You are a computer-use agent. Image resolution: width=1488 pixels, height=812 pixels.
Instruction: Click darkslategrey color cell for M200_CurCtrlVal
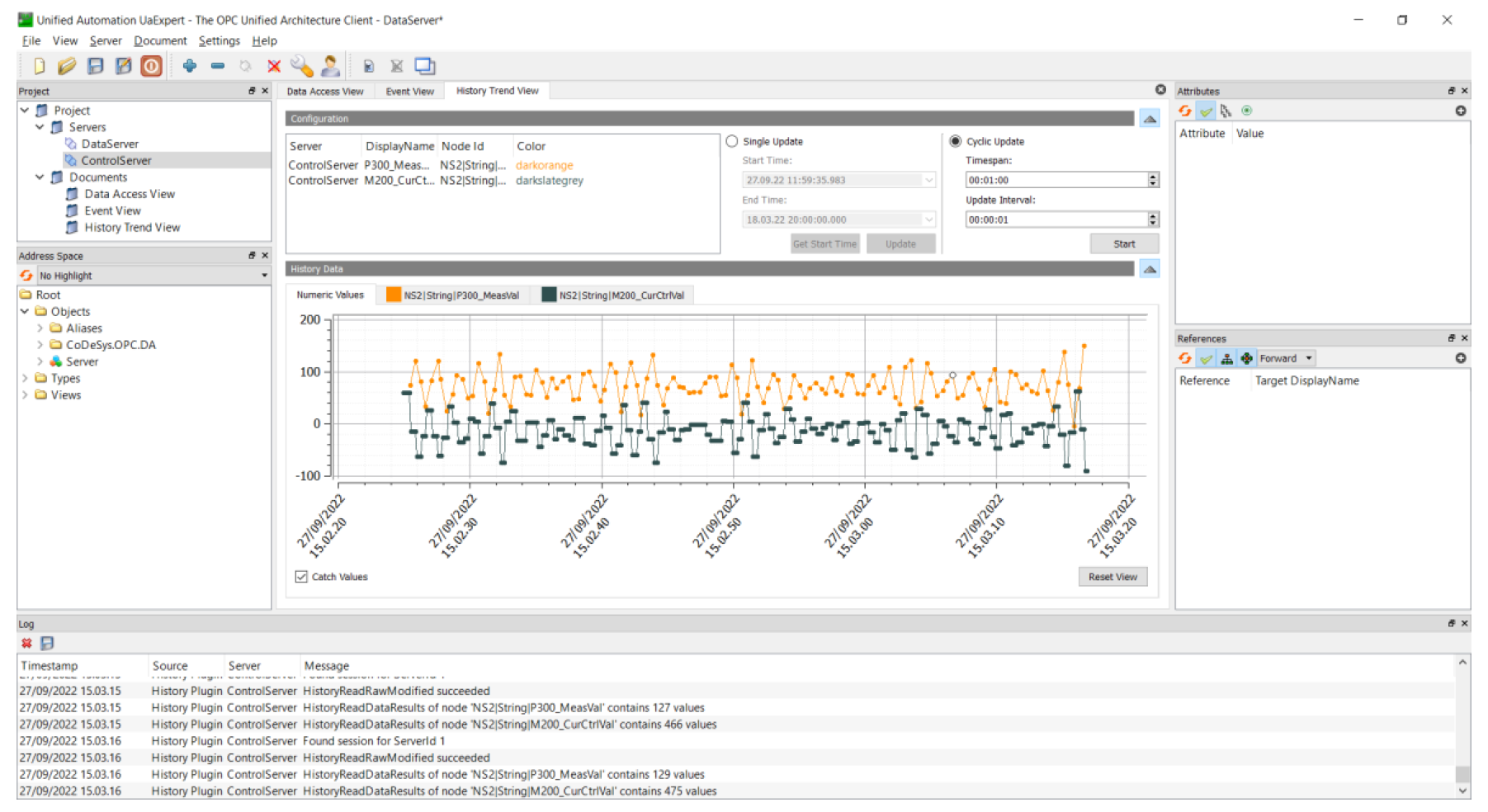[x=550, y=181]
